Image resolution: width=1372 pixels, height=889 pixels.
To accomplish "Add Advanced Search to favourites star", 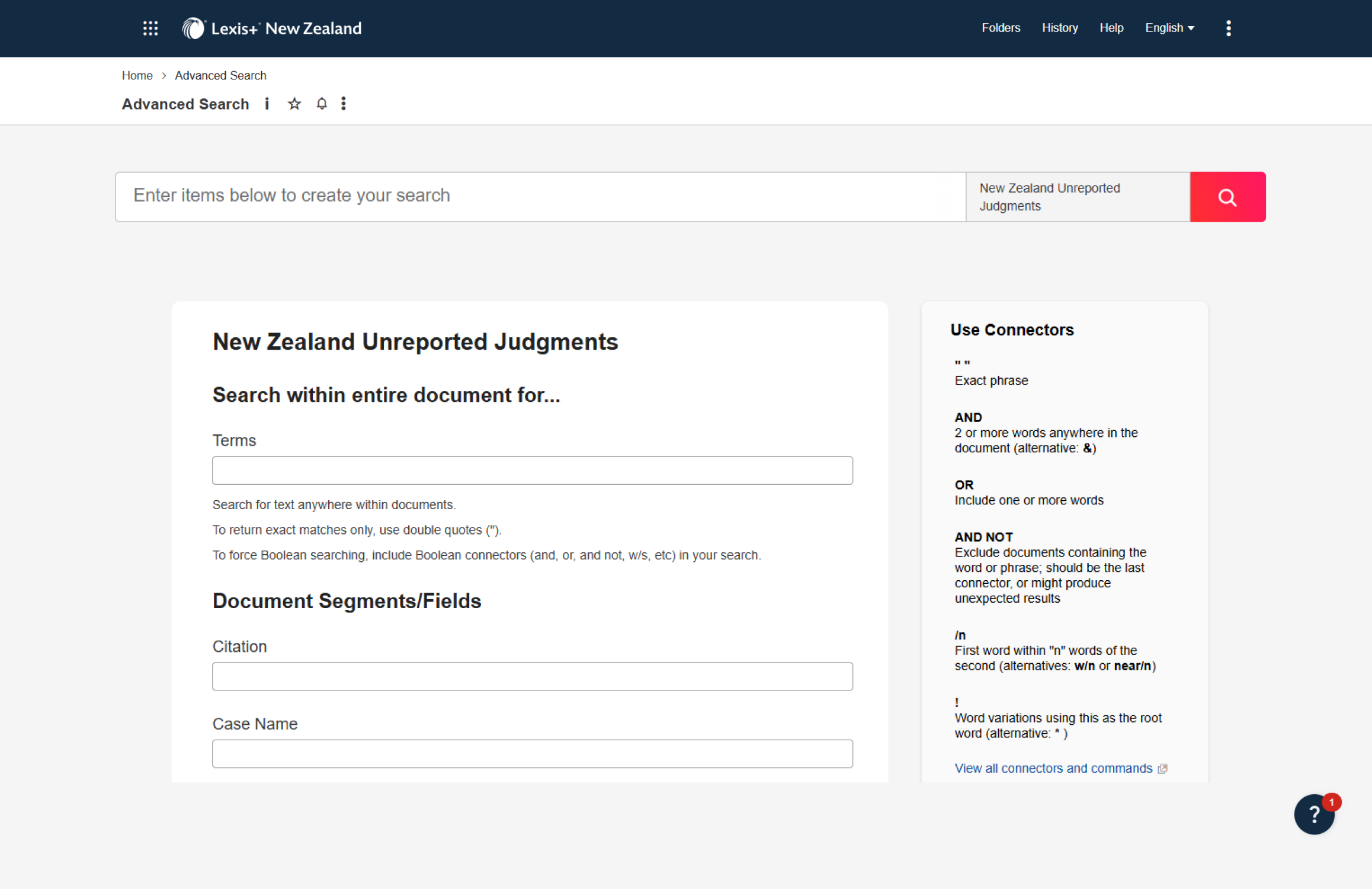I will [294, 104].
